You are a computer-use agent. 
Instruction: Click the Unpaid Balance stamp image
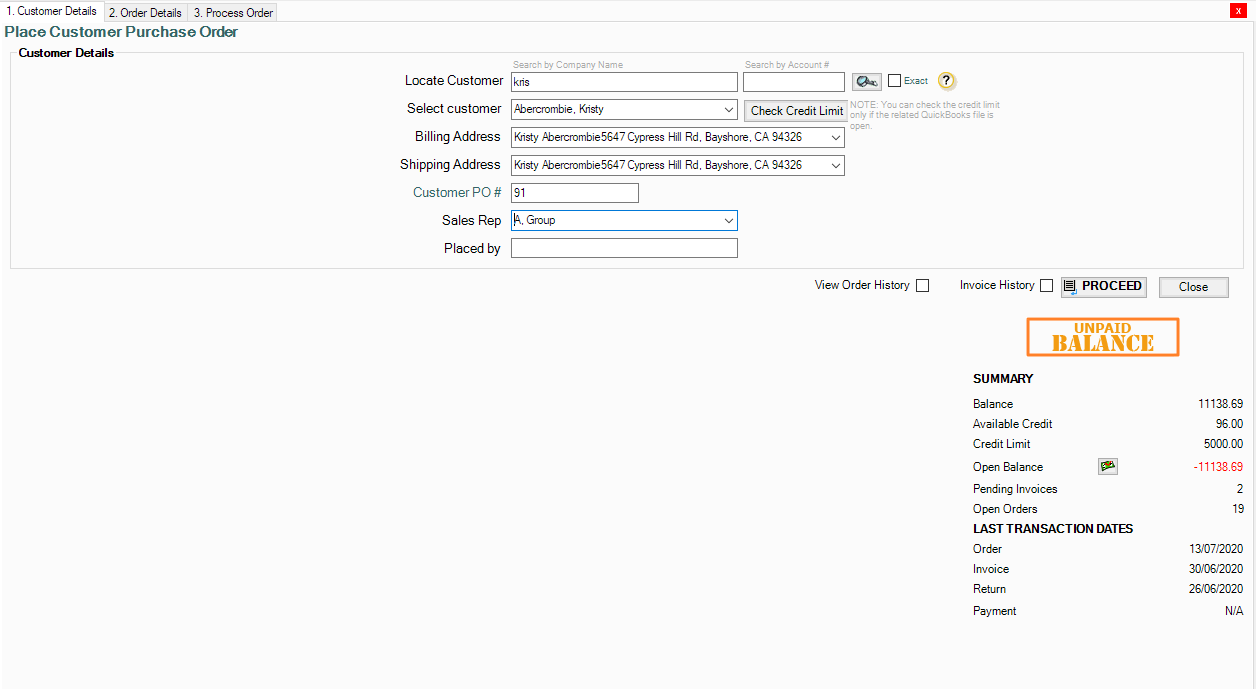[x=1103, y=337]
